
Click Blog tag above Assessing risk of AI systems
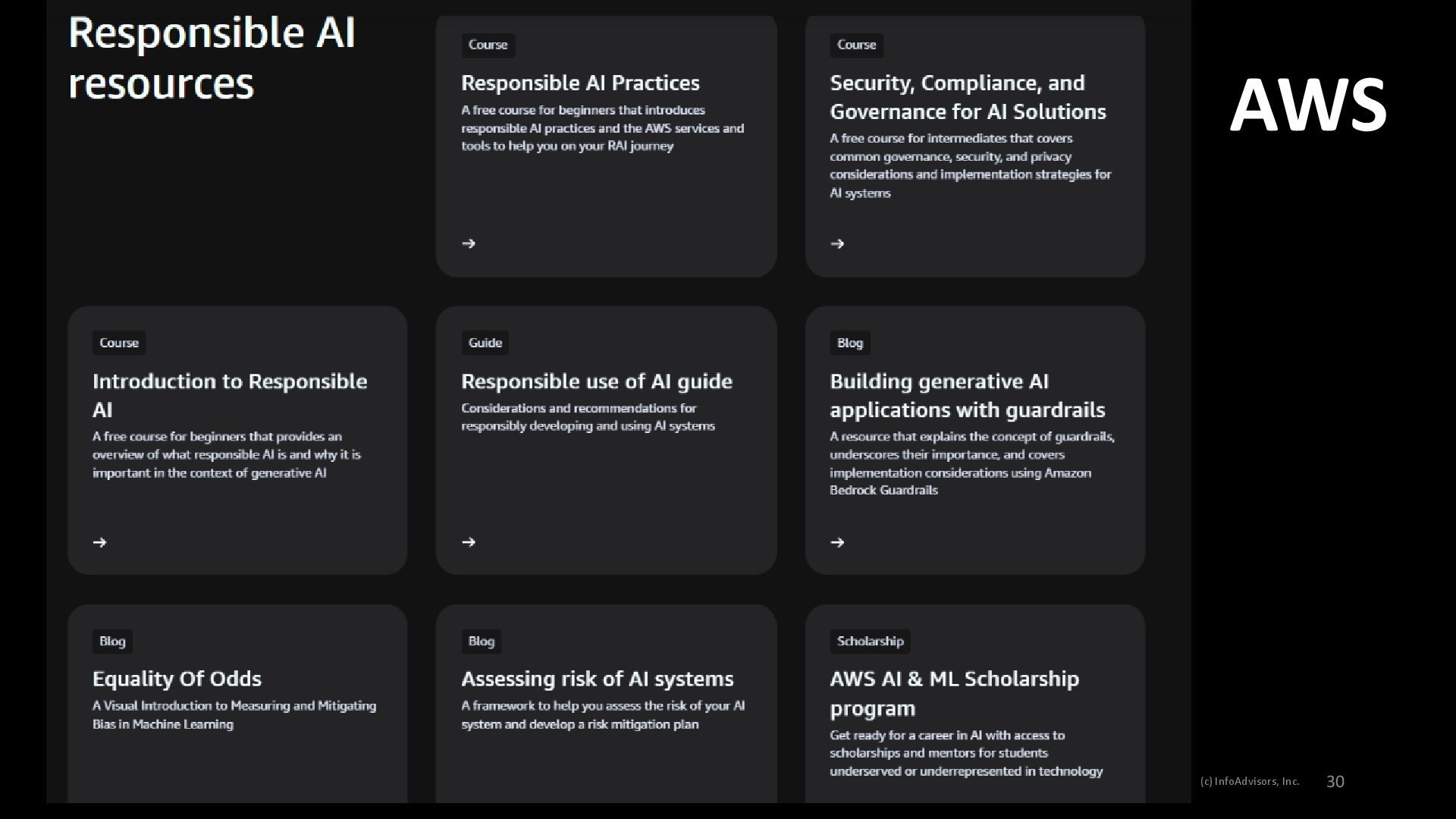482,642
